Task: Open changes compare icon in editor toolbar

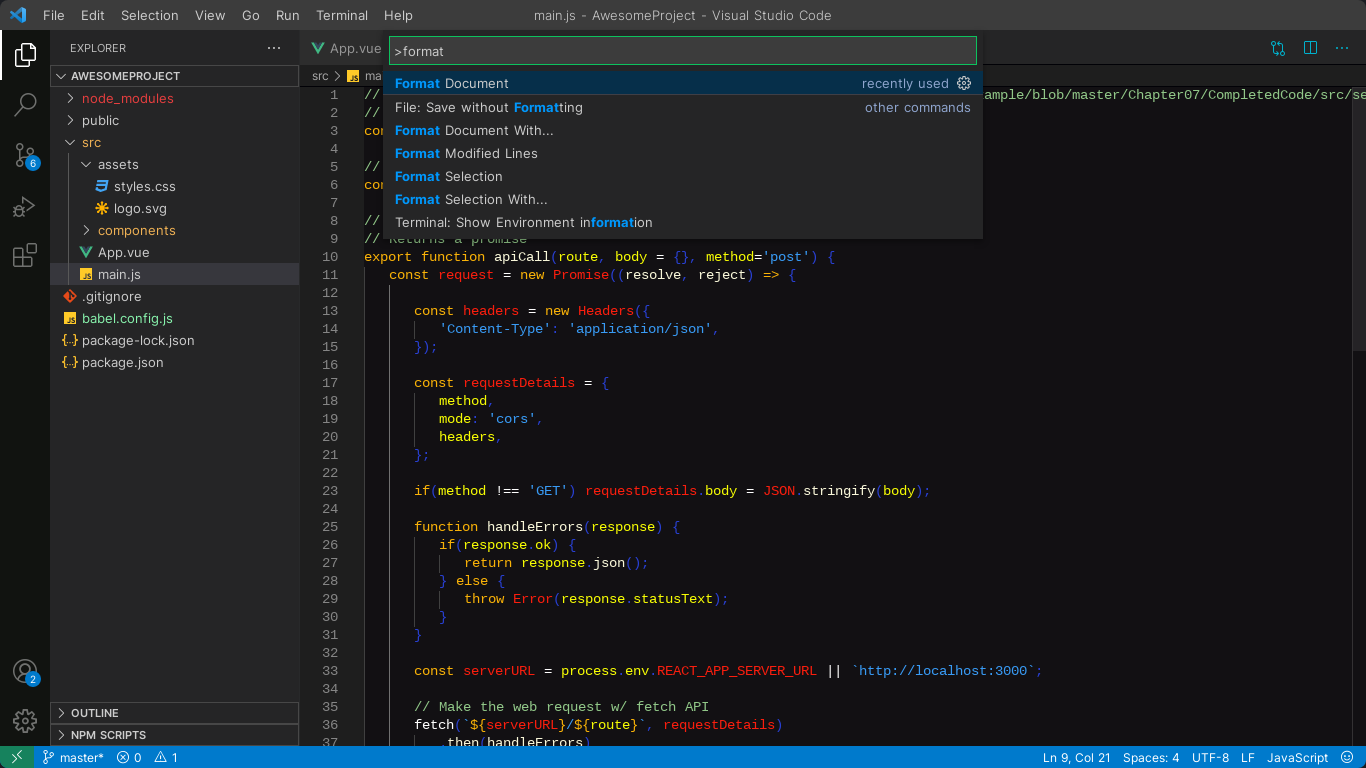Action: click(1278, 48)
